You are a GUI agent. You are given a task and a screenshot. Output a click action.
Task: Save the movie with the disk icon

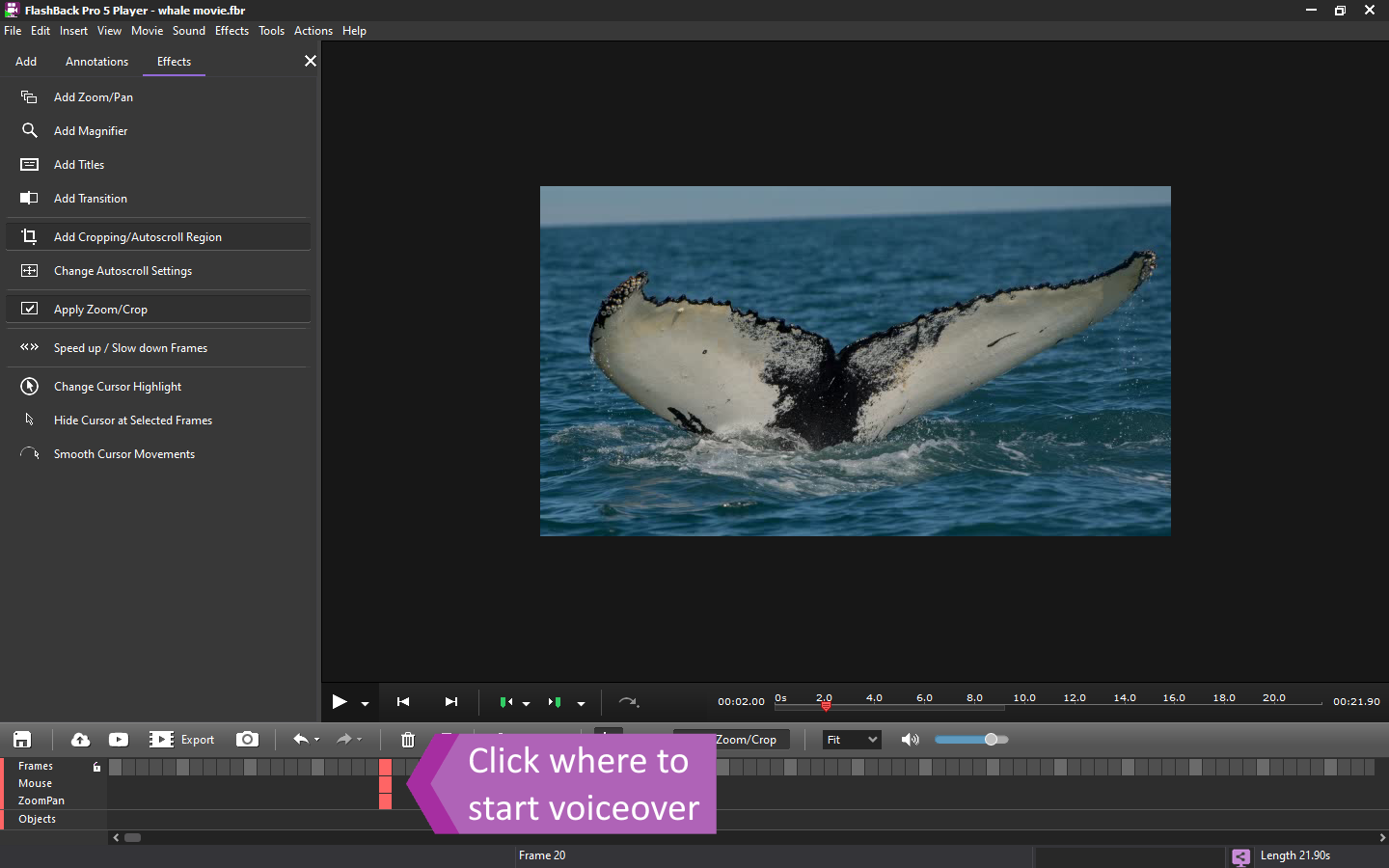[x=22, y=740]
